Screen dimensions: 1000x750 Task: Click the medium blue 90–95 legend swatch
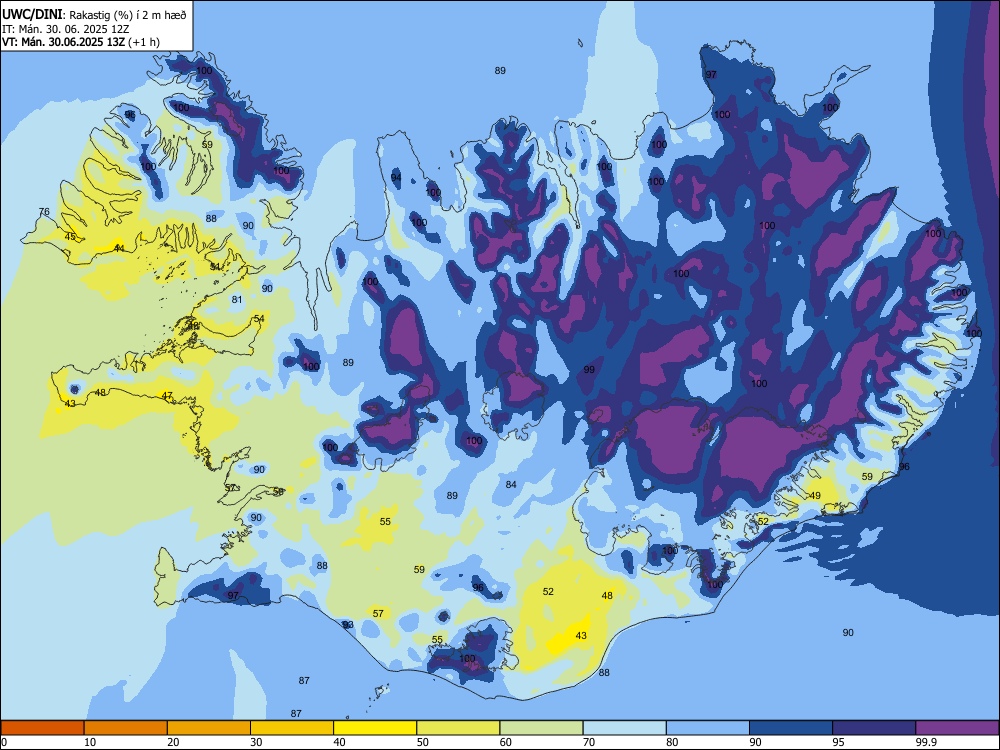[791, 728]
